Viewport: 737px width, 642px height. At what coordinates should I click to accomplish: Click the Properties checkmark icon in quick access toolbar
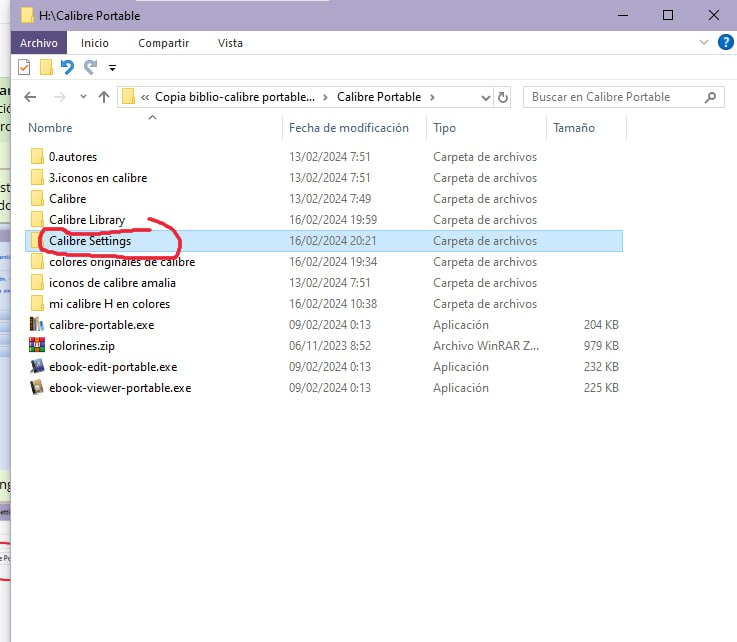click(x=24, y=68)
